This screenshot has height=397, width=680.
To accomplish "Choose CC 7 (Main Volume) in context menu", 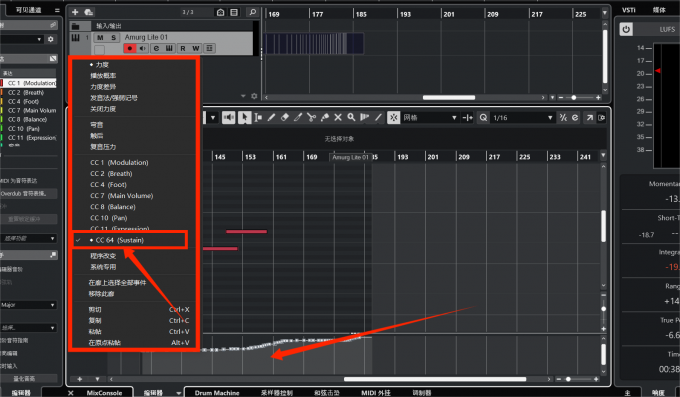I will pyautogui.click(x=121, y=196).
